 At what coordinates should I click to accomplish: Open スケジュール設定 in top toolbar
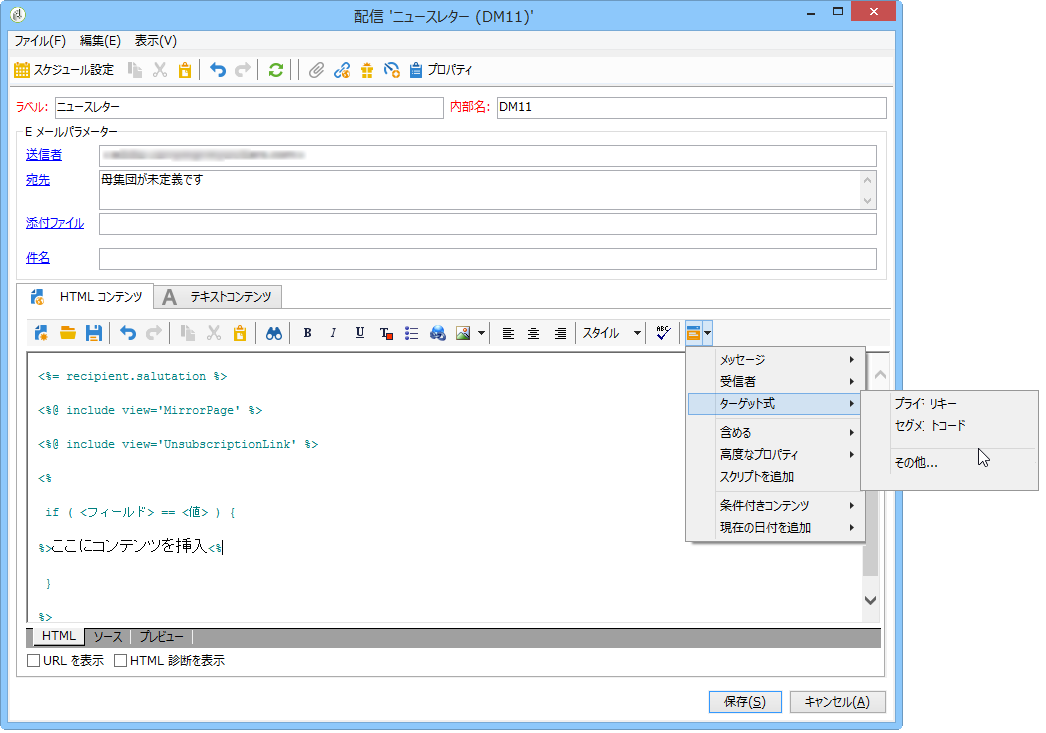tap(64, 69)
